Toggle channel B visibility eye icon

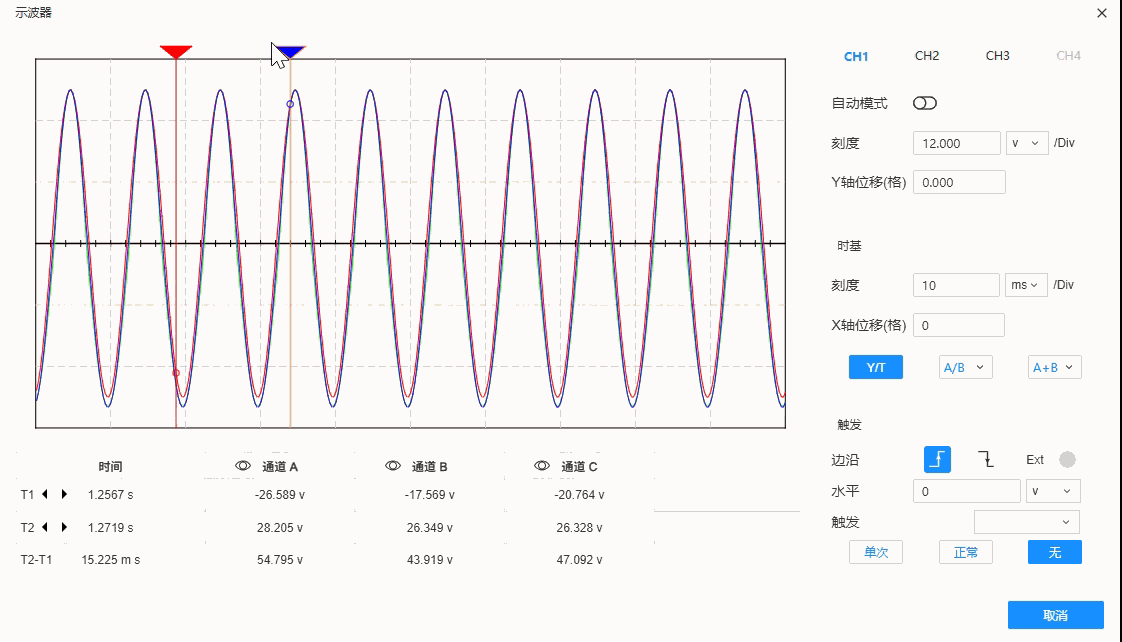[393, 466]
